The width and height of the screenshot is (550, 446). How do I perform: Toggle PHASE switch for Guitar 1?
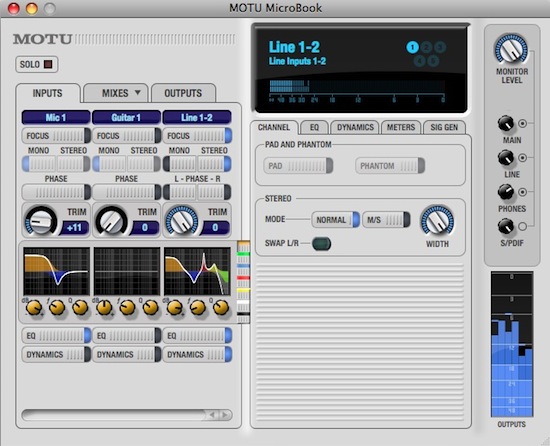coord(127,192)
